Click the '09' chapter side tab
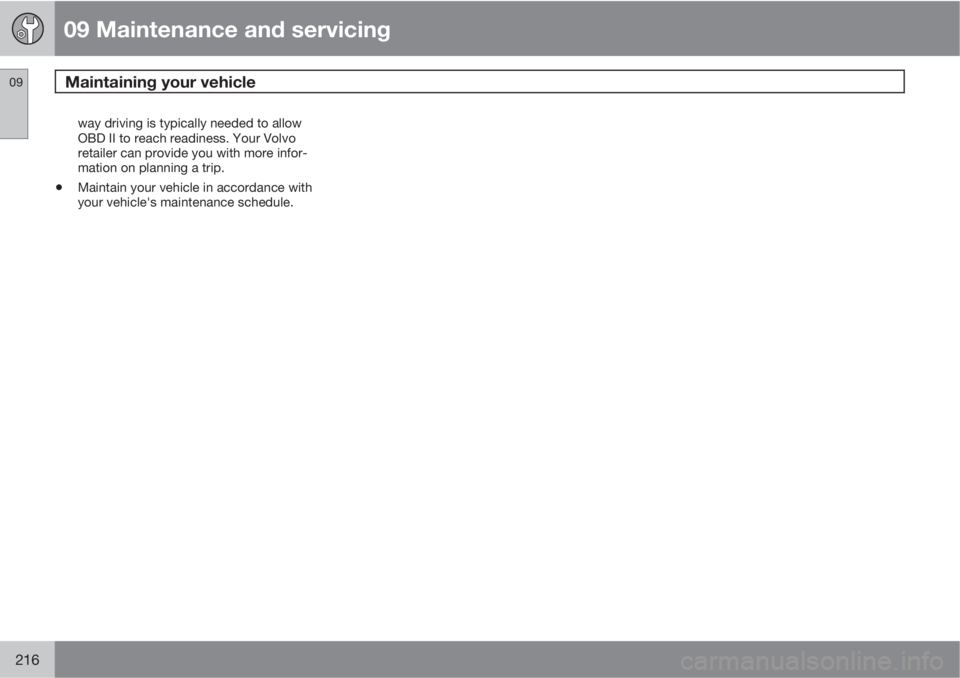Image resolution: width=960 pixels, height=678 pixels. (14, 104)
